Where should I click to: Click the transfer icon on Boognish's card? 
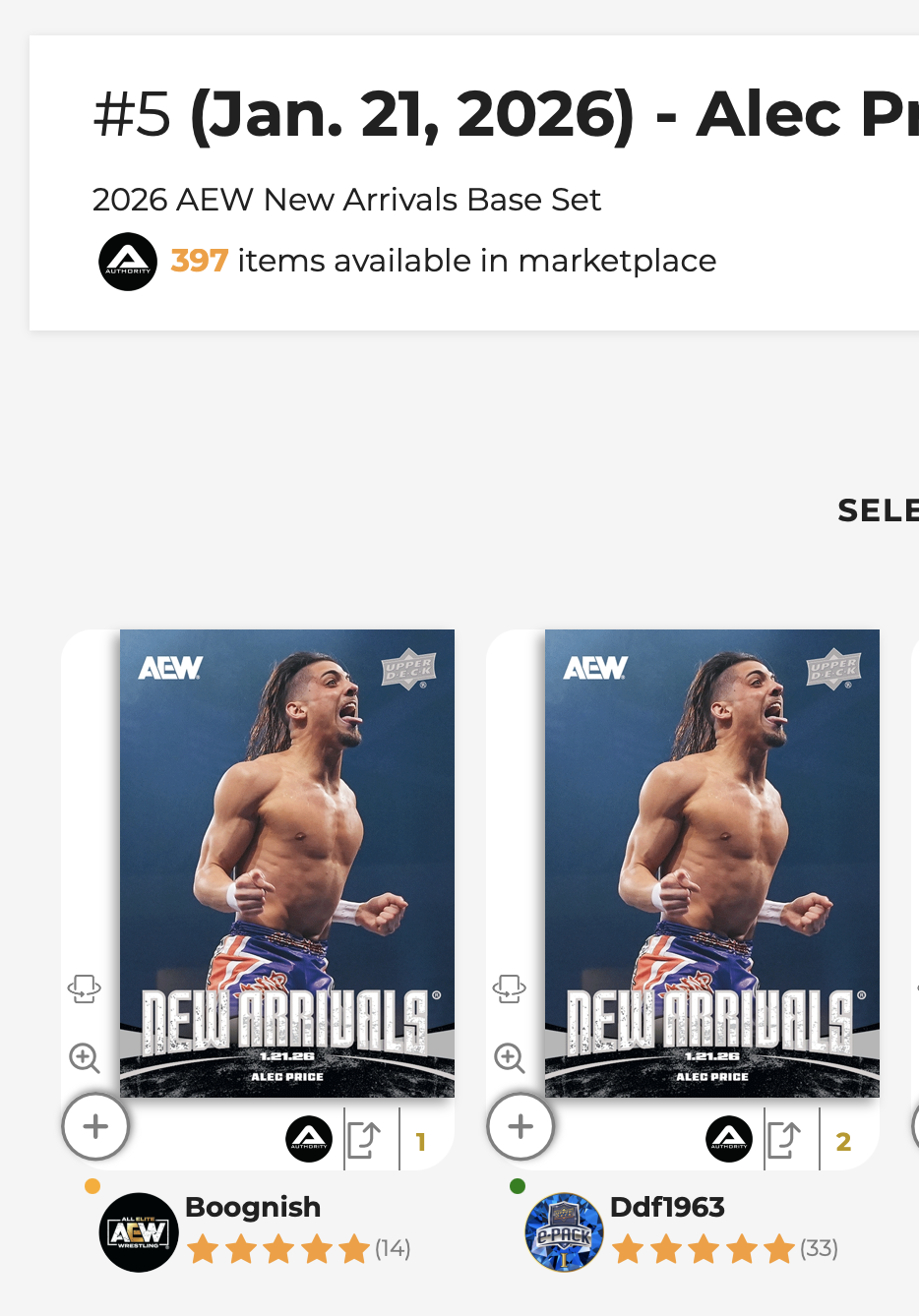364,1140
